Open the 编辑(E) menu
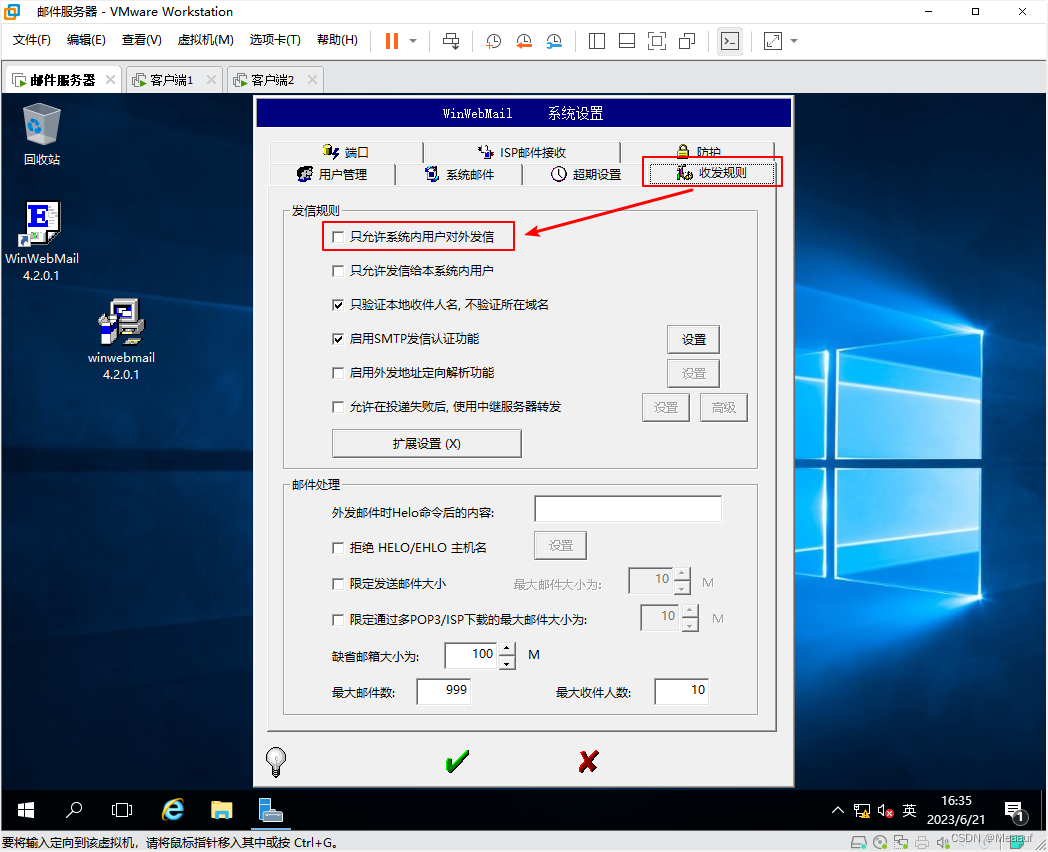The image size is (1048, 852). [x=86, y=40]
